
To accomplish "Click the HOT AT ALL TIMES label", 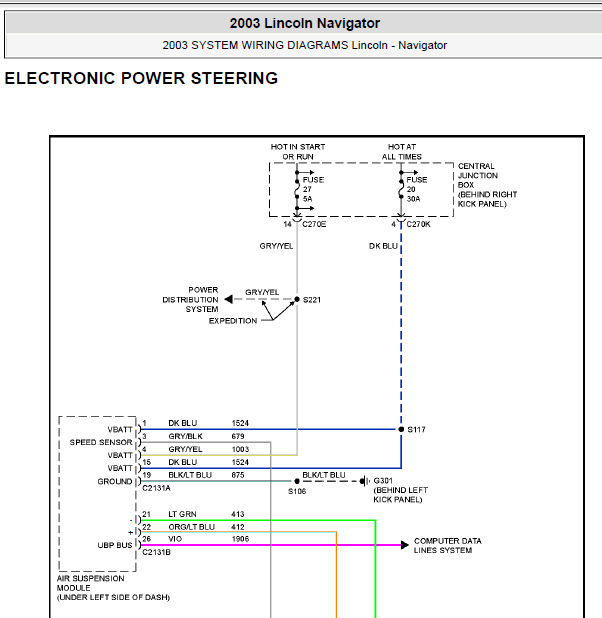I will click(401, 152).
